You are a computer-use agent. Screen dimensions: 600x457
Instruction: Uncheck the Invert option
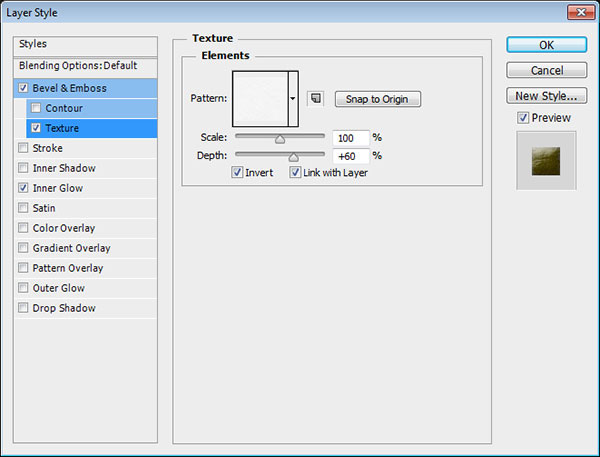coord(237,172)
